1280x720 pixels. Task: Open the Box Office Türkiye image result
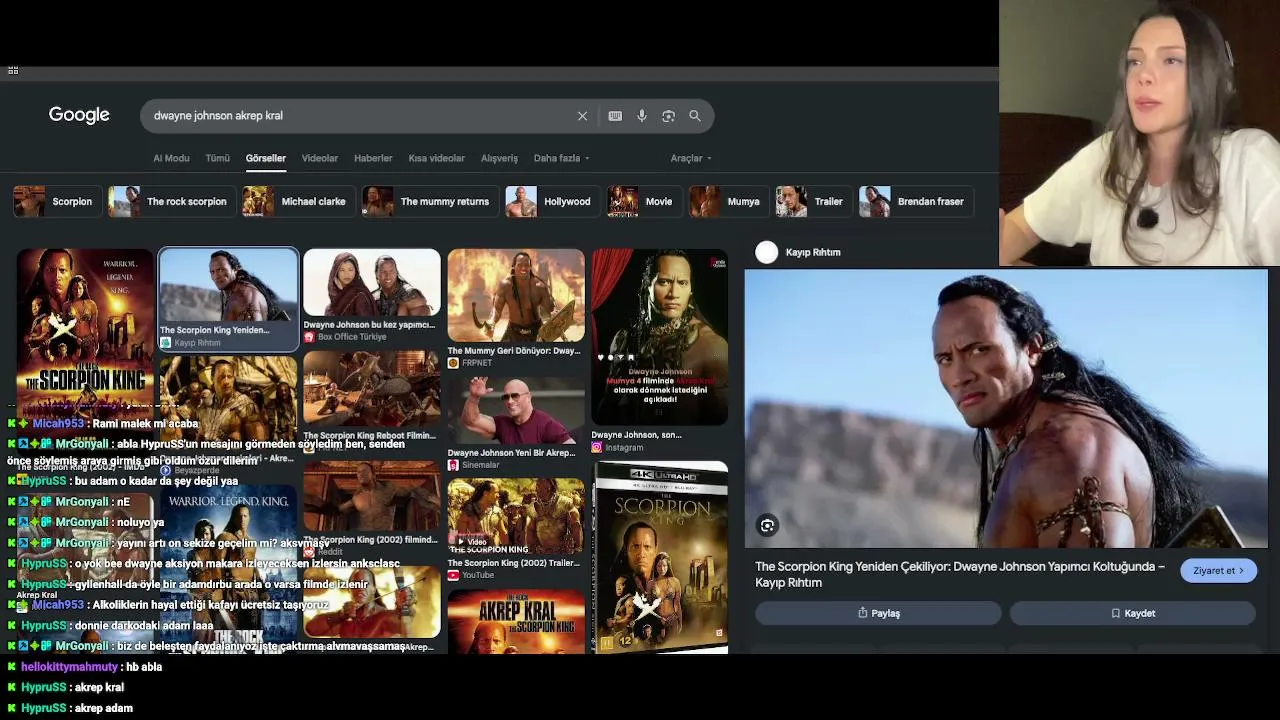click(x=372, y=296)
